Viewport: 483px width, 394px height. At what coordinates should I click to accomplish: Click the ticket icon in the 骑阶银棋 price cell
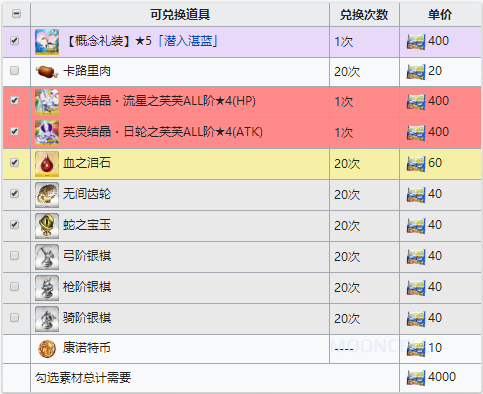coord(416,319)
